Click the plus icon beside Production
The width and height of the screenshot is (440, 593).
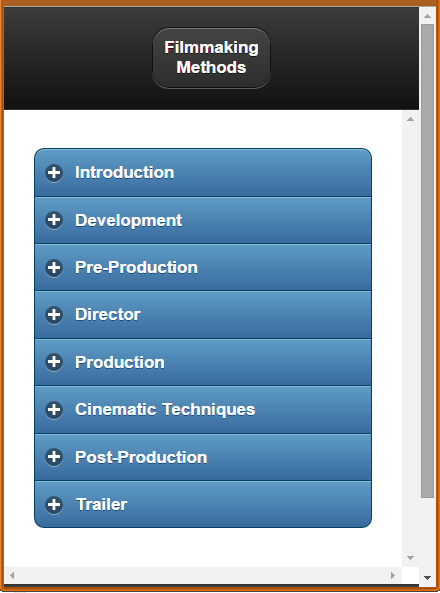(x=54, y=362)
